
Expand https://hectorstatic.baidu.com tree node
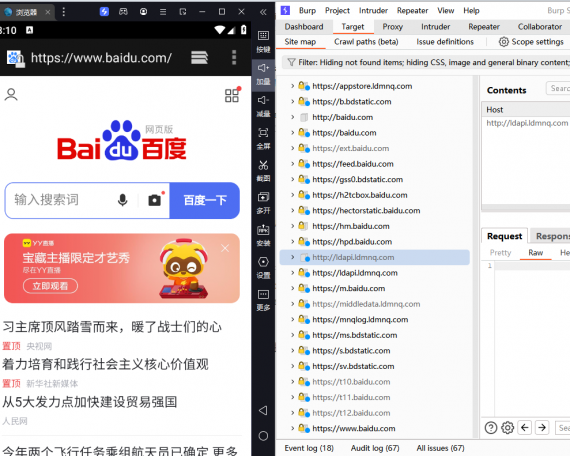point(293,210)
